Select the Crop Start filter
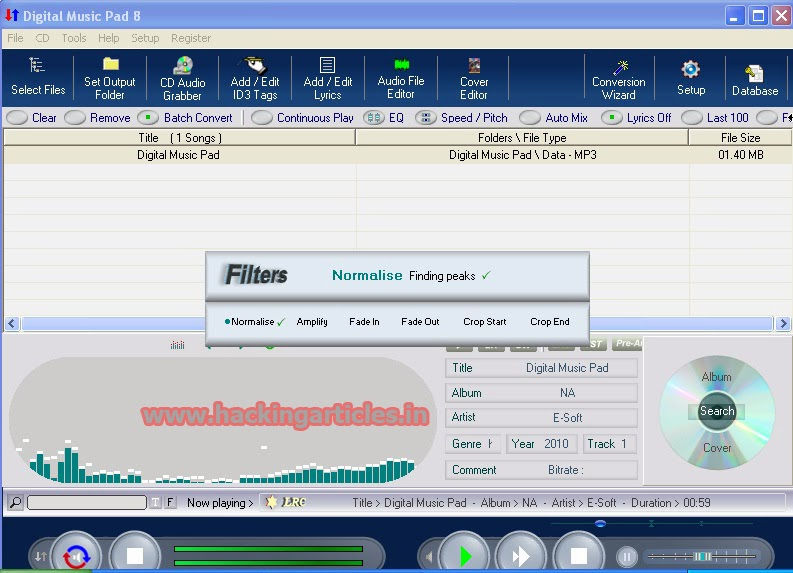This screenshot has width=793, height=573. [484, 322]
